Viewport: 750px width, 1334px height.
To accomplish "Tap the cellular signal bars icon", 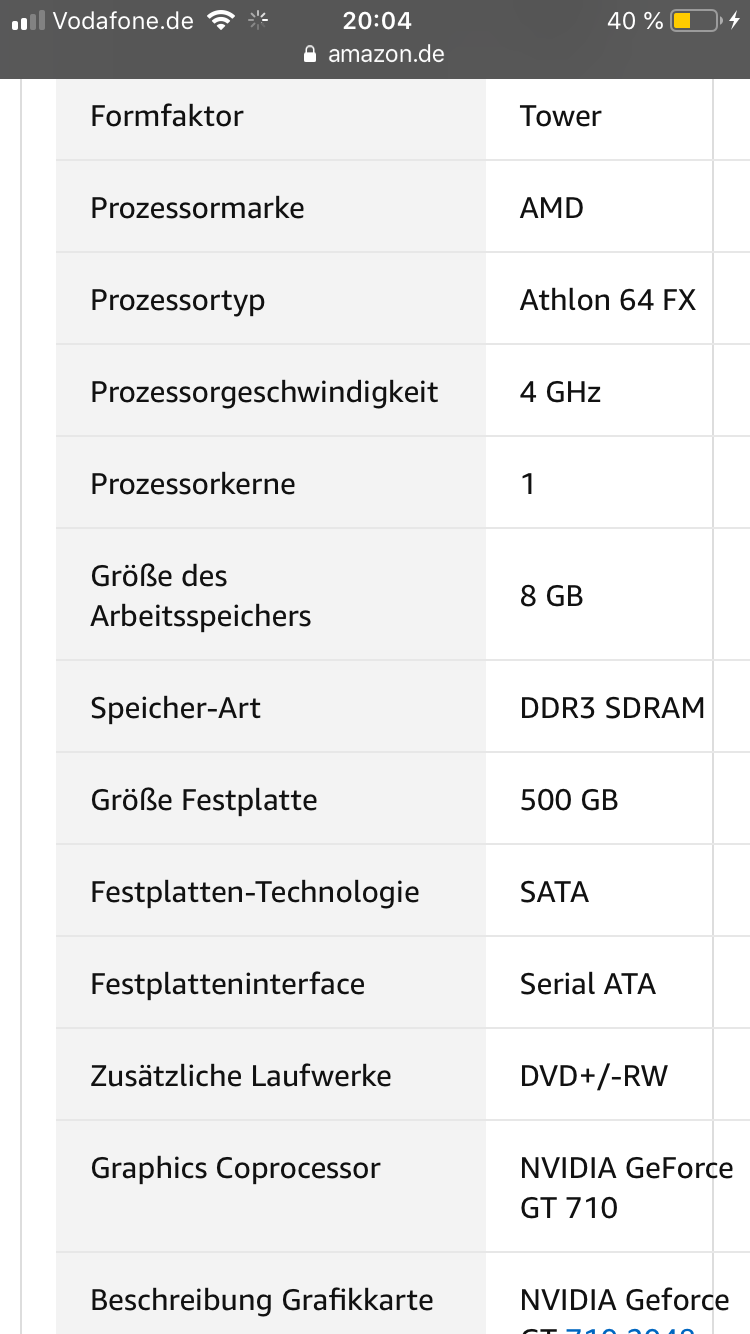I will click(29, 21).
